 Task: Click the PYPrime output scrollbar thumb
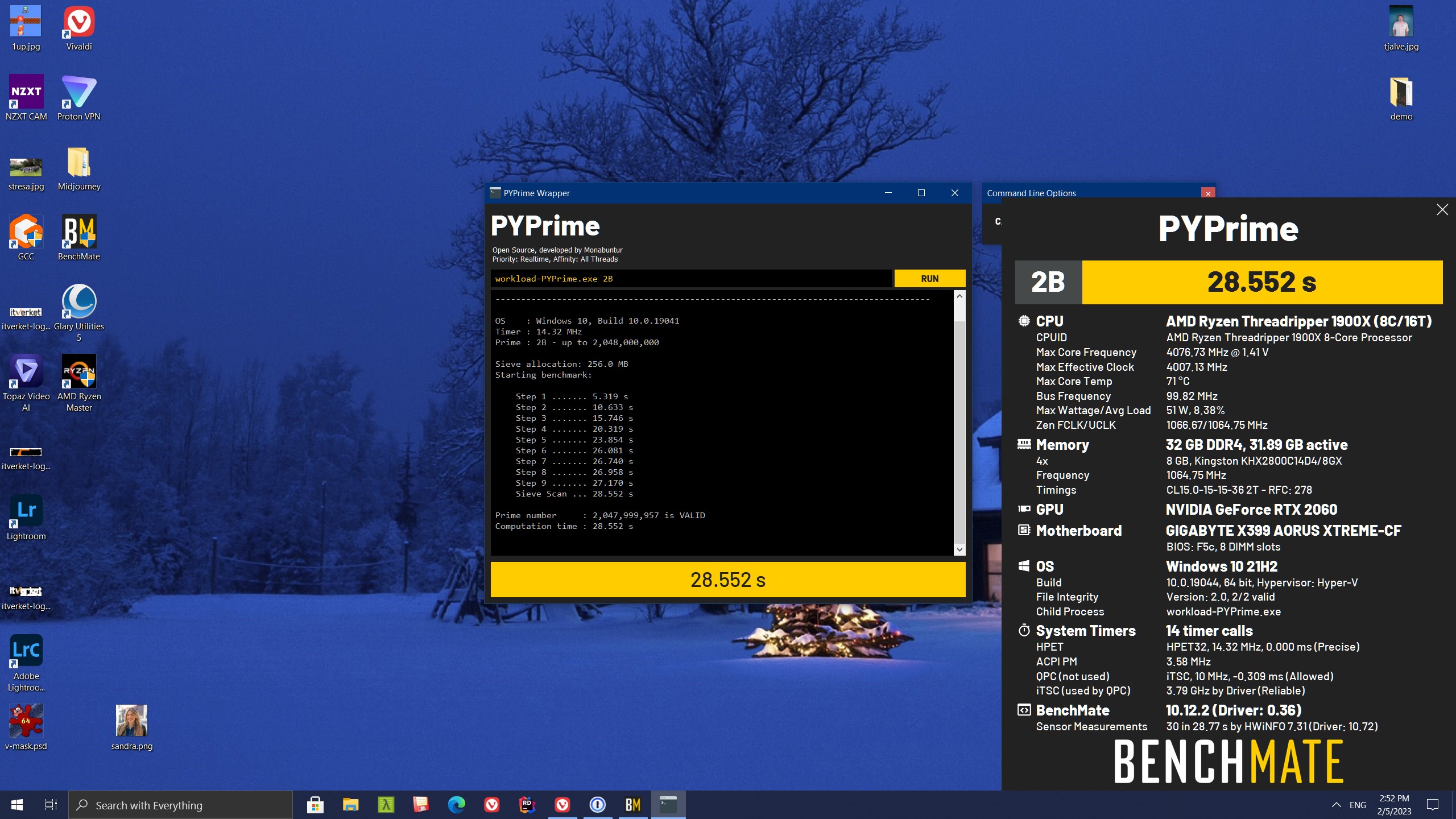(x=959, y=431)
